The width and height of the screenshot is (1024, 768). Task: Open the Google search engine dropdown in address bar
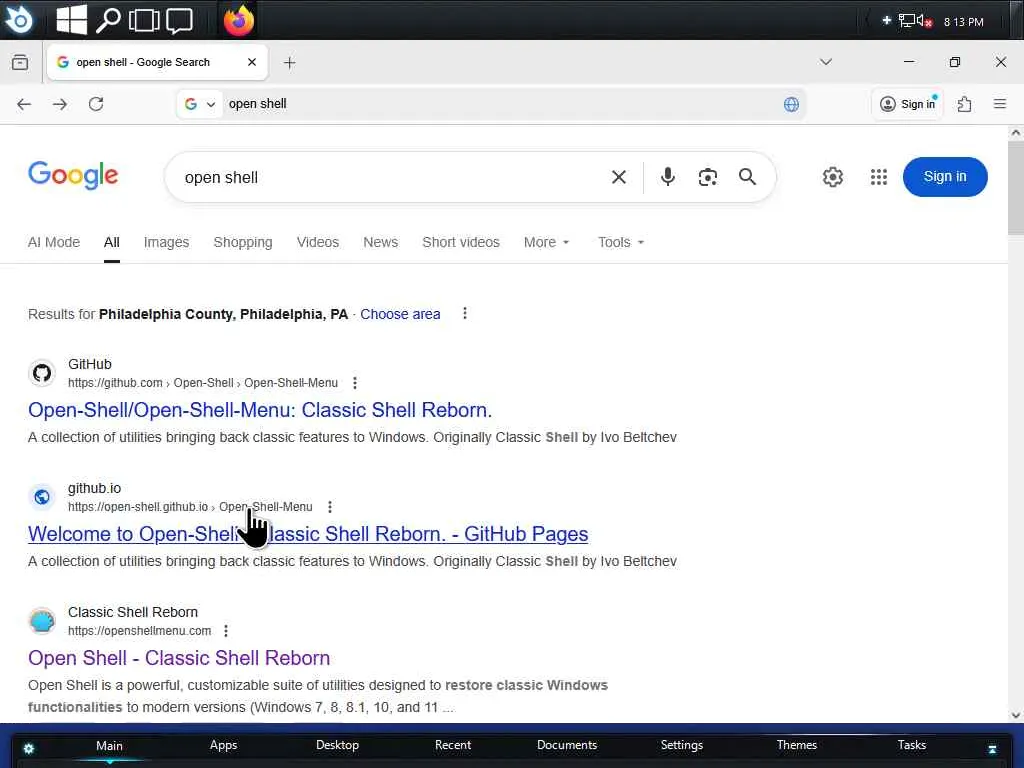[200, 104]
